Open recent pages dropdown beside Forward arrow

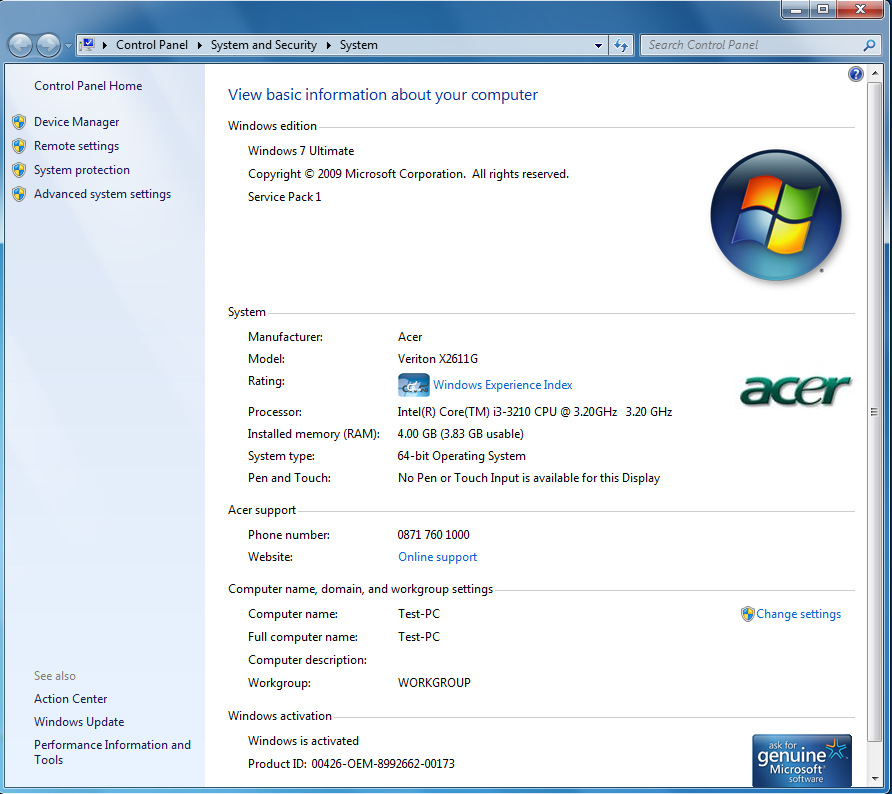(x=68, y=46)
